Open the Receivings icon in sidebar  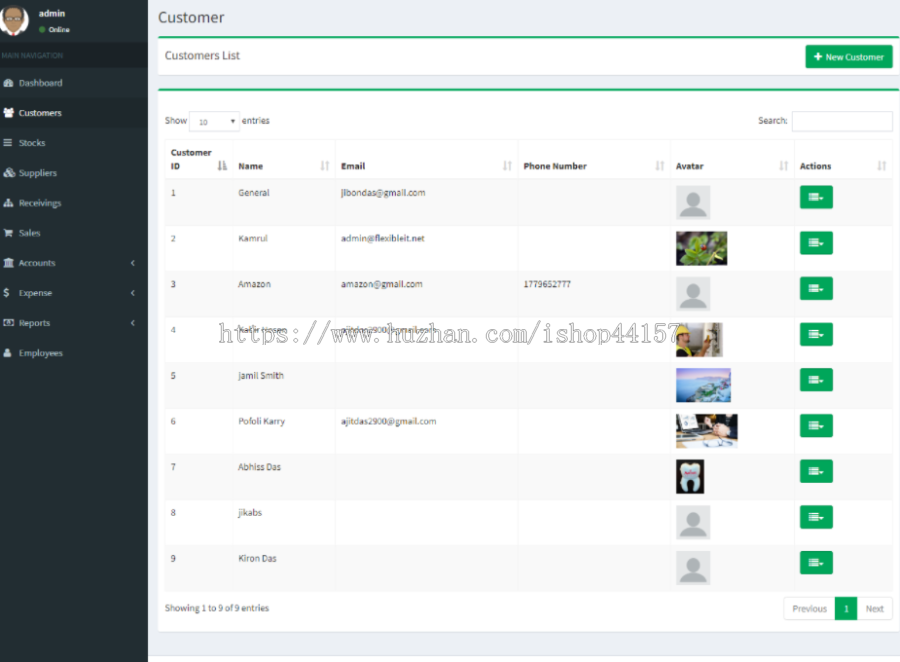click(x=8, y=203)
